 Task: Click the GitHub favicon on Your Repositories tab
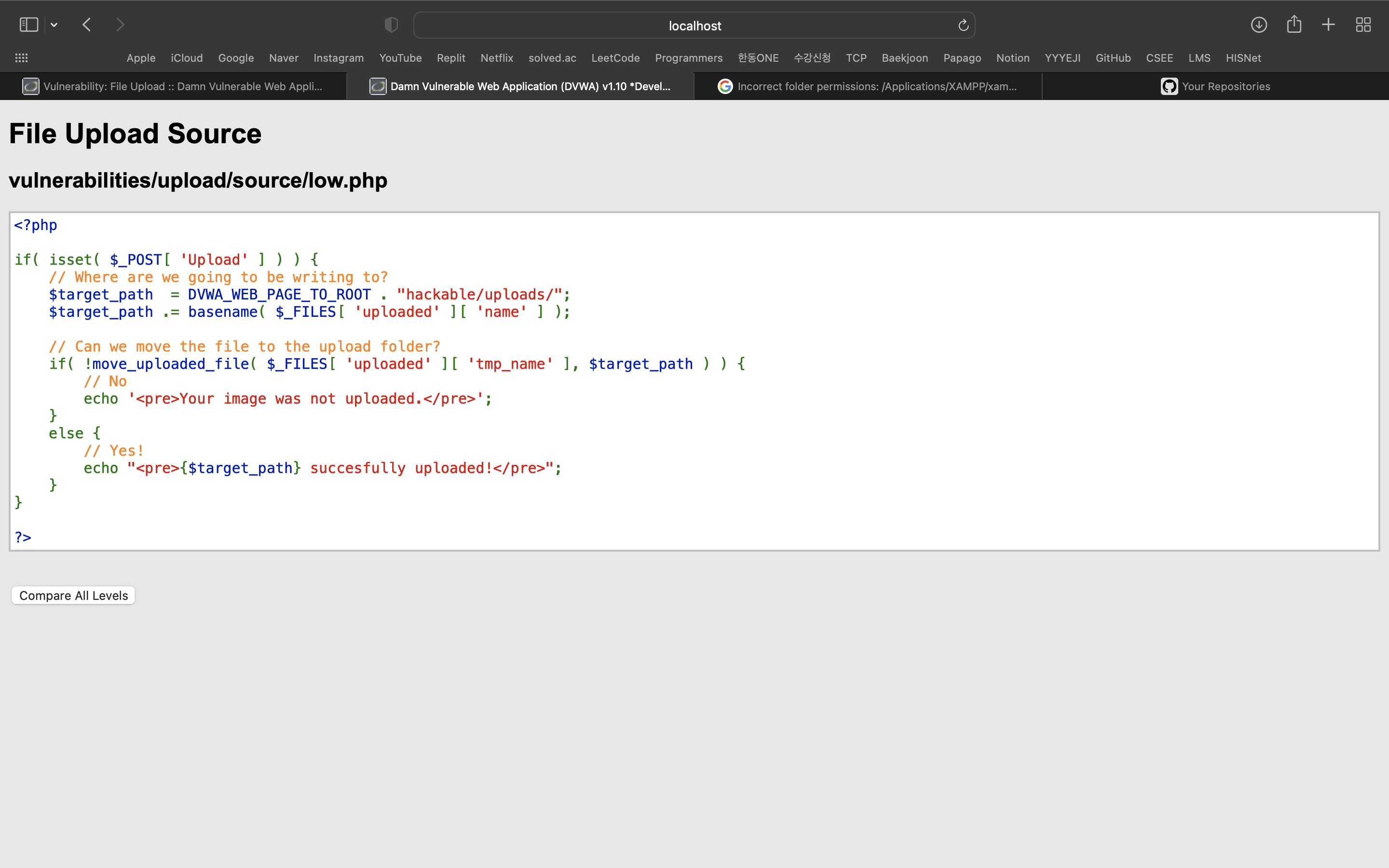point(1169,86)
